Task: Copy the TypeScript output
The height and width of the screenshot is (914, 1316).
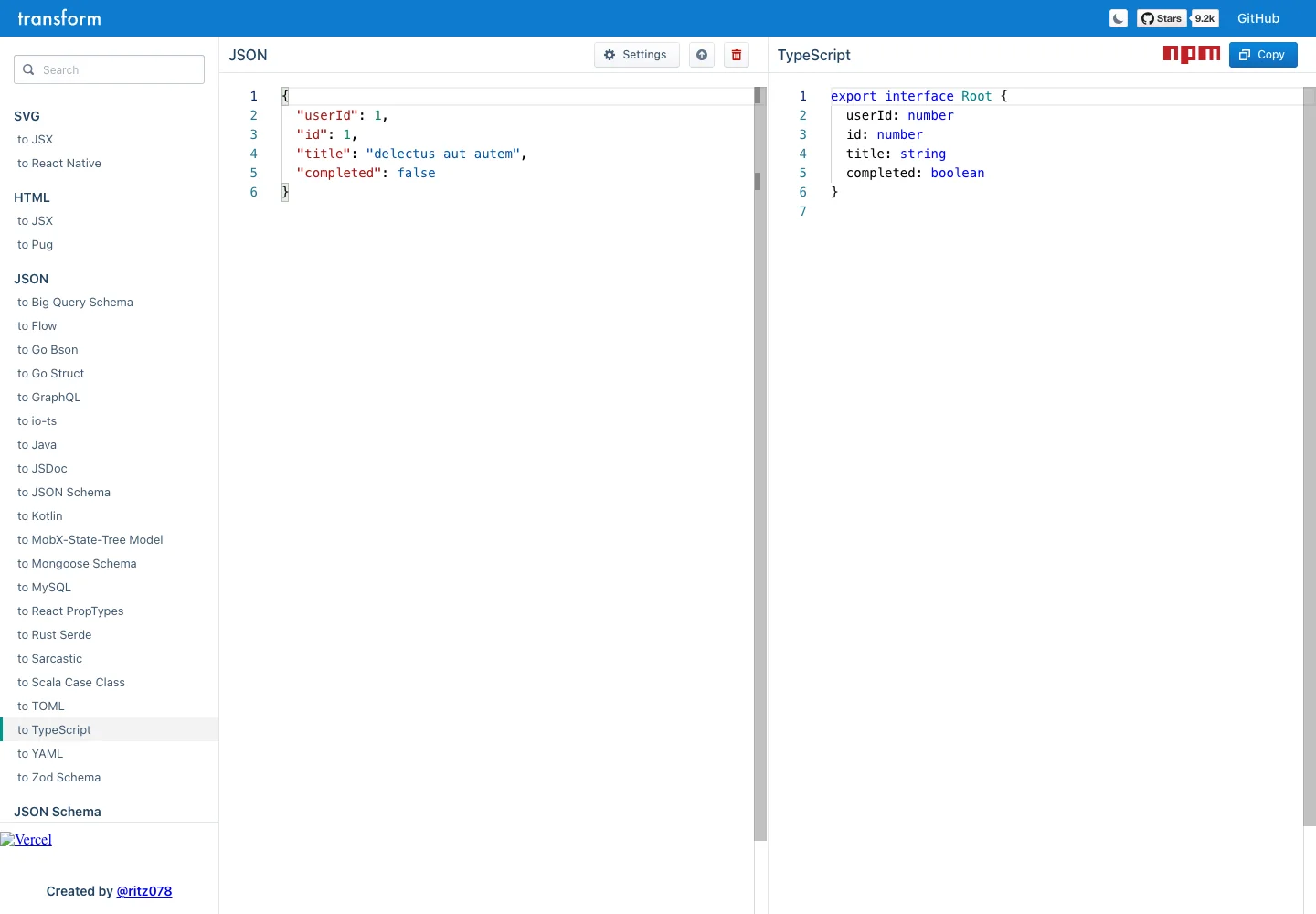Action: click(x=1263, y=55)
